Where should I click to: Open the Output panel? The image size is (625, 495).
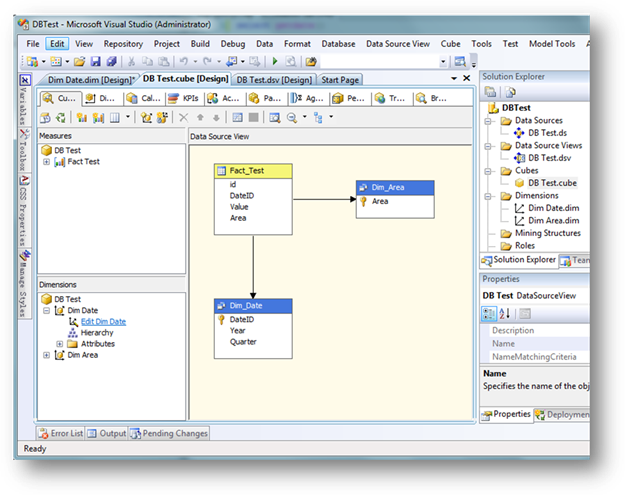pos(107,433)
